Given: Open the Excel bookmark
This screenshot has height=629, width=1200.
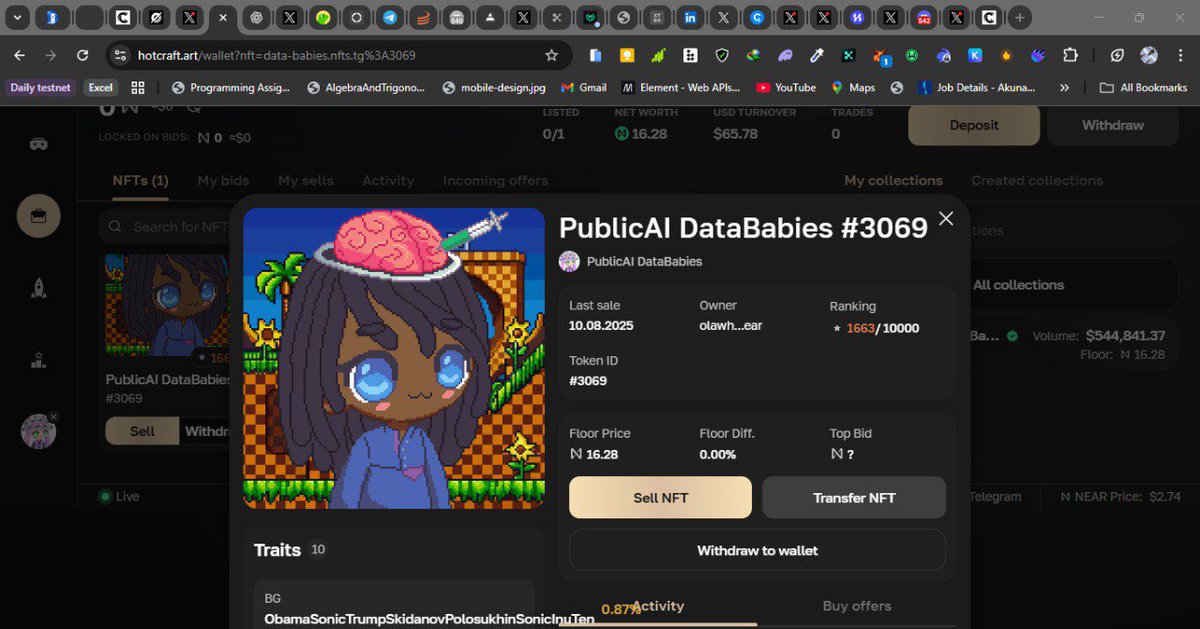Looking at the screenshot, I should (100, 88).
